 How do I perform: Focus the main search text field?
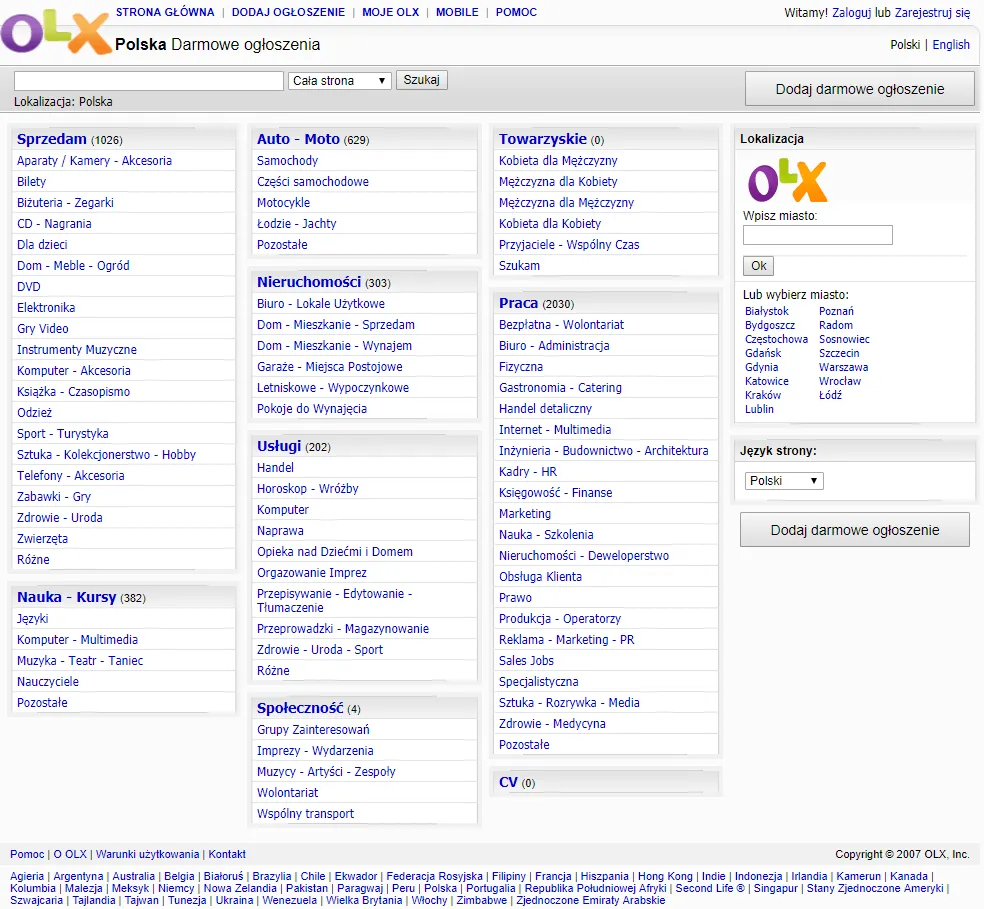pos(149,81)
